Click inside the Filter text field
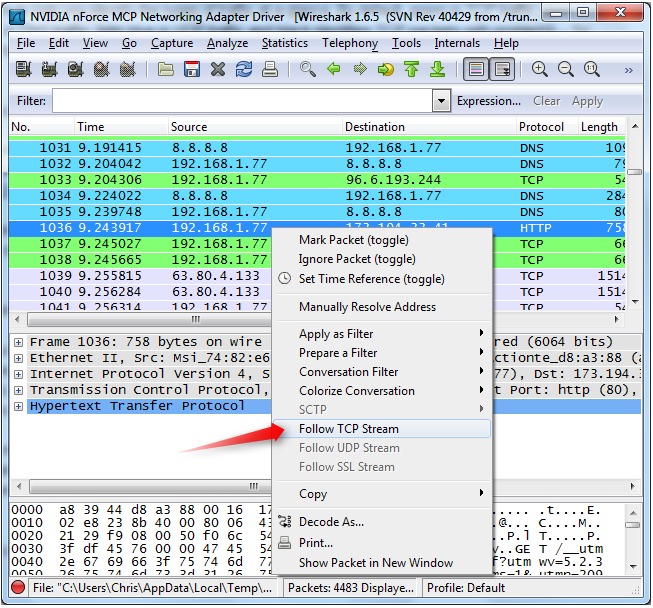The width and height of the screenshot is (653, 608). [240, 101]
